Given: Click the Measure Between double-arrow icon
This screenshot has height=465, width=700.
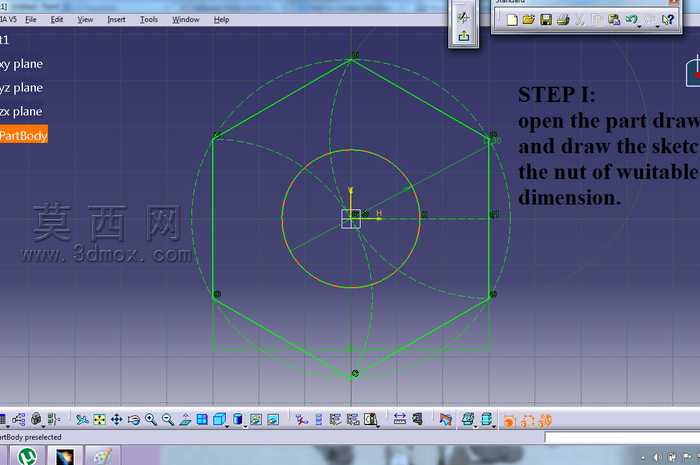Looking at the screenshot, I should tap(400, 419).
